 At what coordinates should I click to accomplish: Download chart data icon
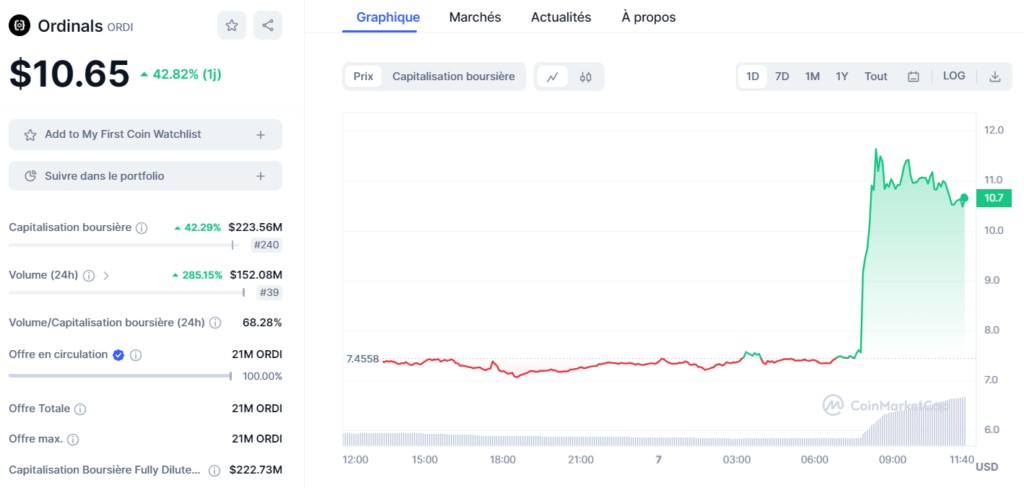pyautogui.click(x=995, y=76)
